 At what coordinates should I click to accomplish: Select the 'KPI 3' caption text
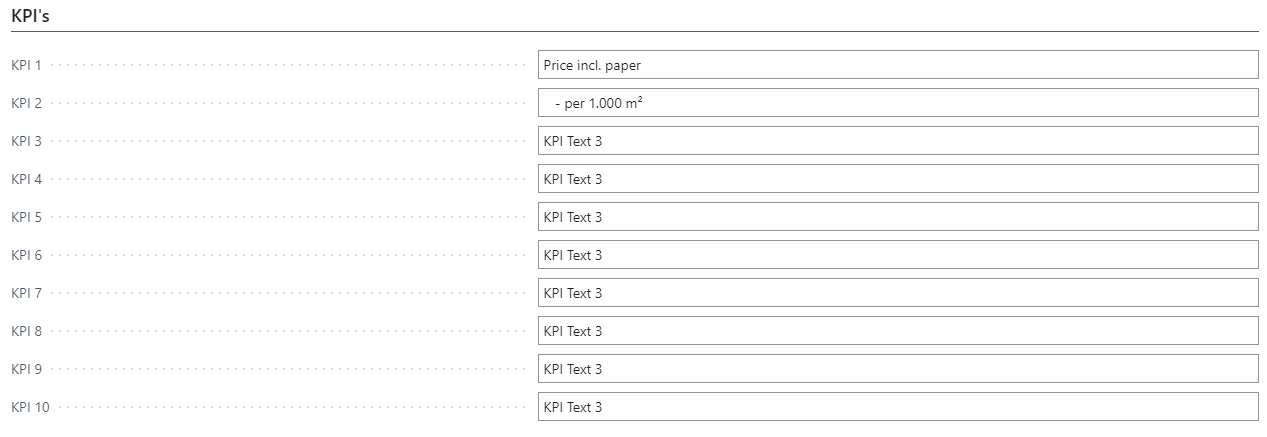pos(27,141)
